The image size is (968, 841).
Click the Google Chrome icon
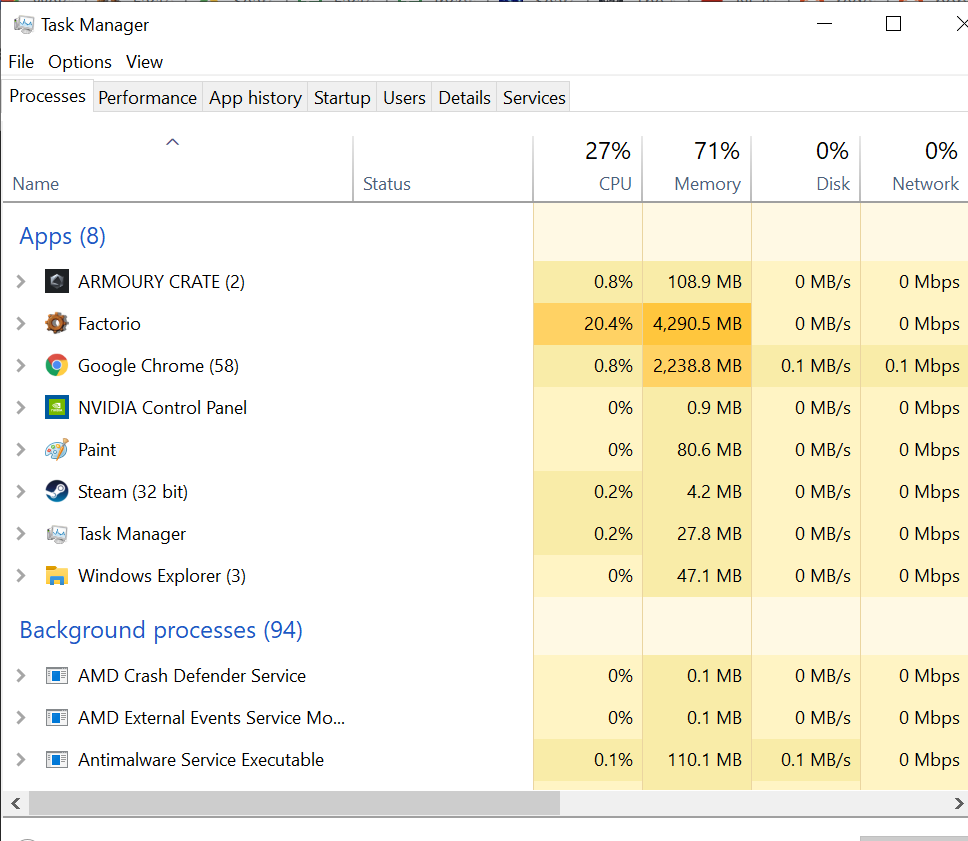click(57, 366)
